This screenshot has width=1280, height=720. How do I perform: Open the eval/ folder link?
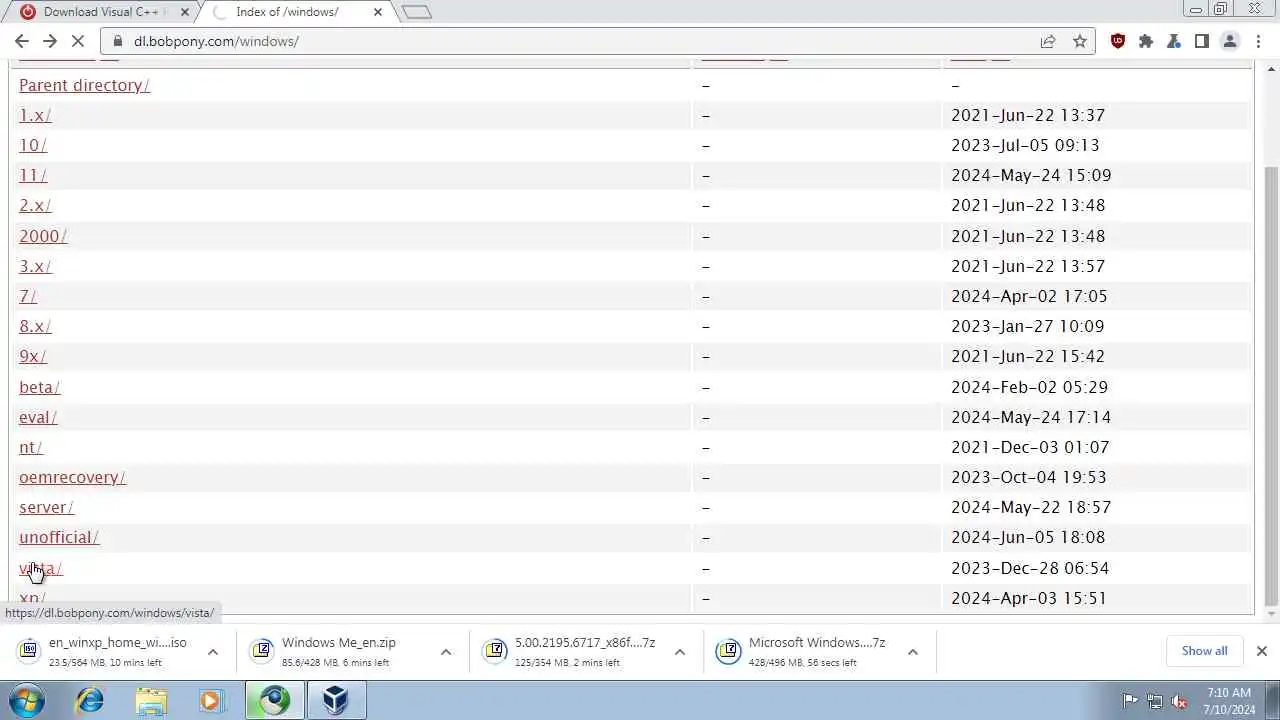coord(38,417)
